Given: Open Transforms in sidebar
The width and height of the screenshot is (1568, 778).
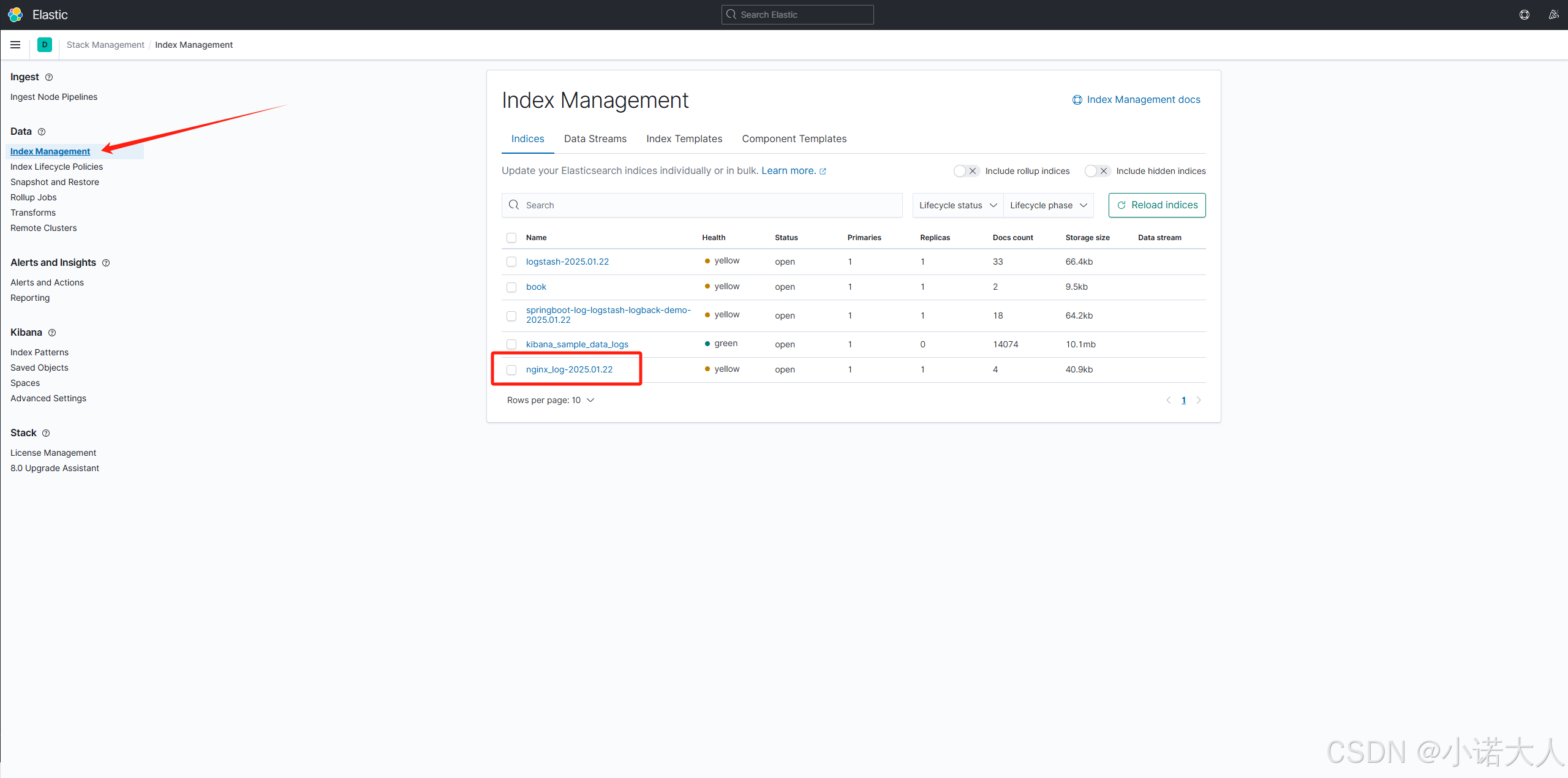Looking at the screenshot, I should point(33,213).
